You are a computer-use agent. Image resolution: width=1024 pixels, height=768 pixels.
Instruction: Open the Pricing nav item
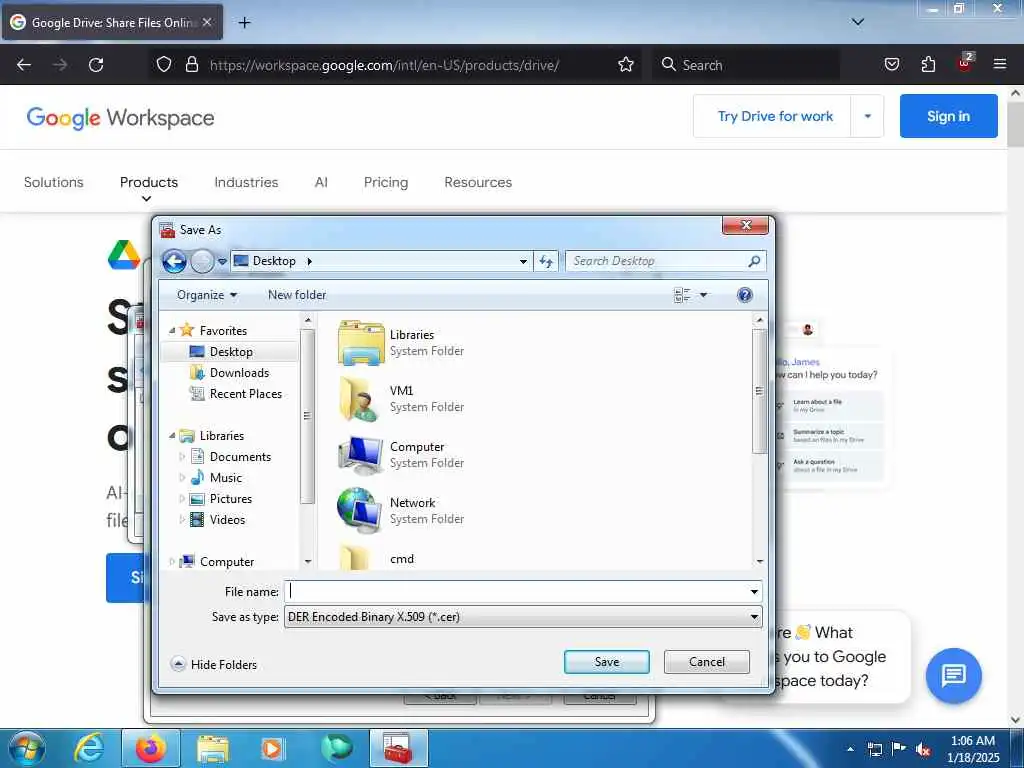(x=386, y=182)
